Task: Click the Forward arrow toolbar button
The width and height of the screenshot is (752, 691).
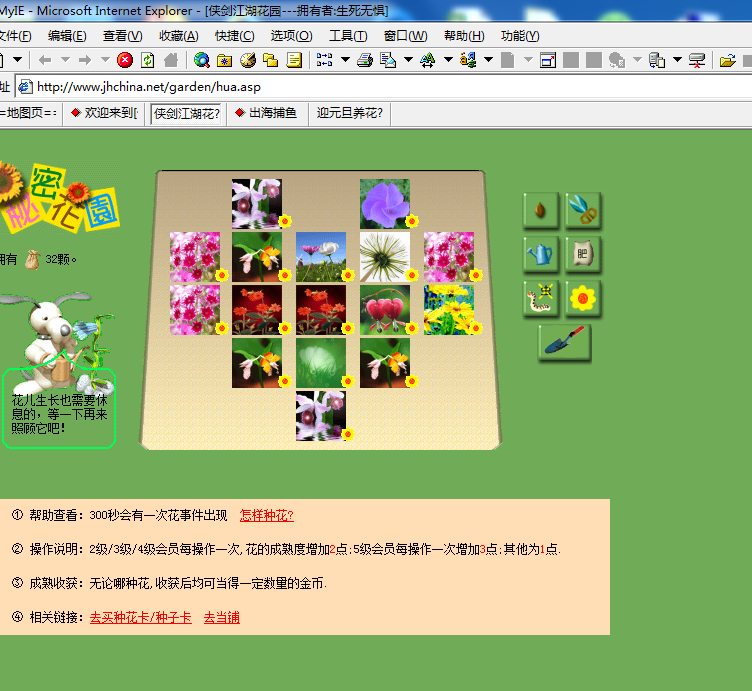Action: [85, 60]
